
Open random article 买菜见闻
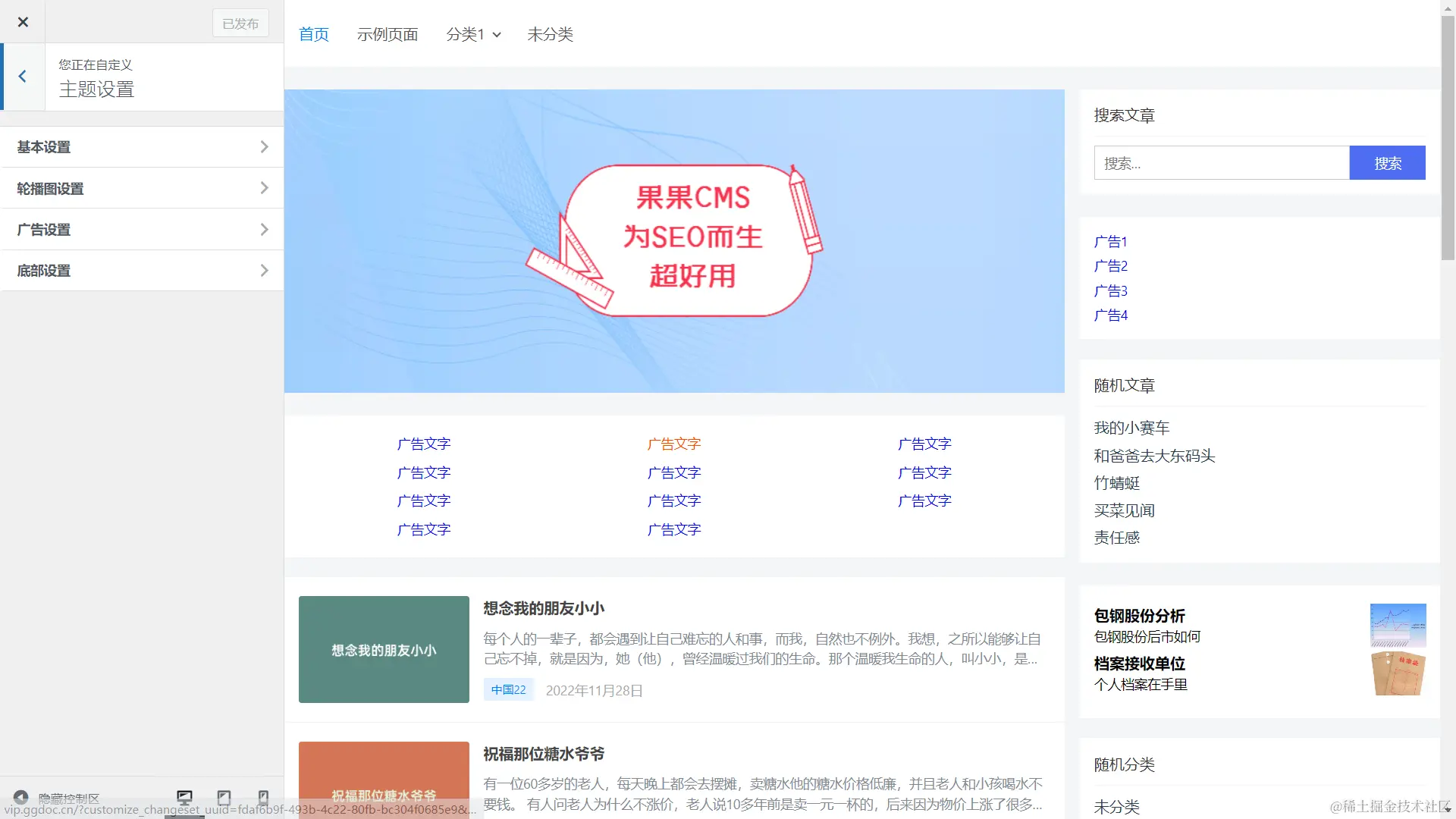pyautogui.click(x=1124, y=510)
